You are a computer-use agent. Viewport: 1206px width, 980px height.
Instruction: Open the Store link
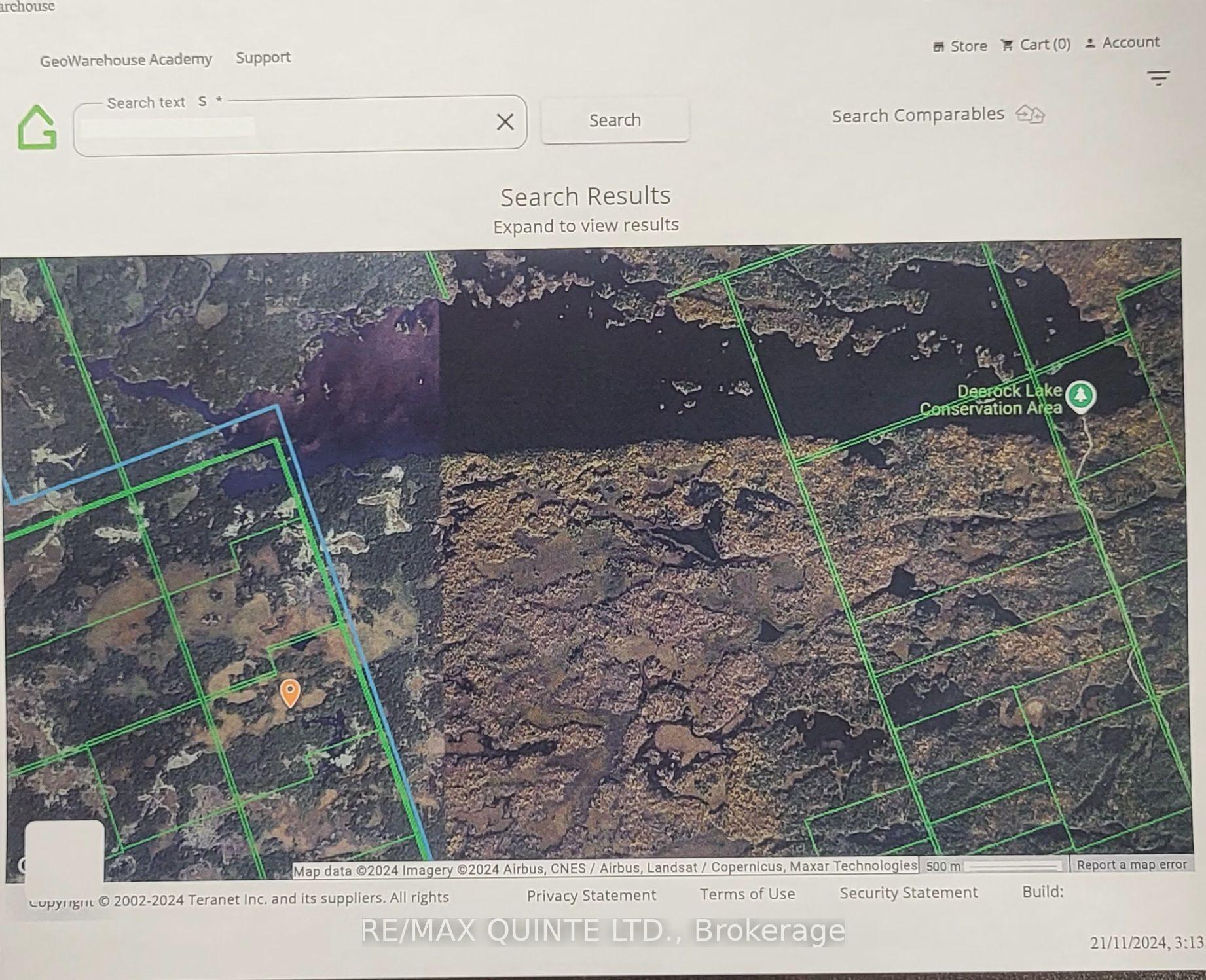tap(960, 46)
